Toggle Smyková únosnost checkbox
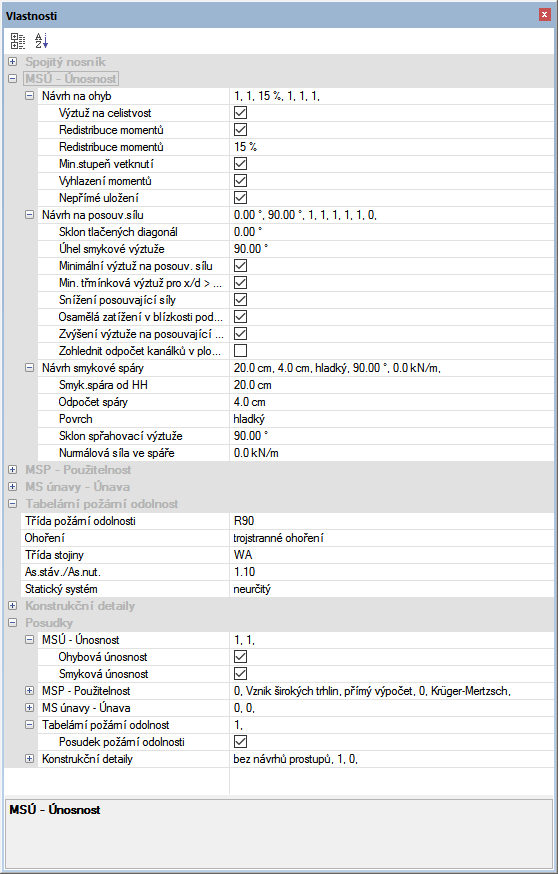 point(240,674)
